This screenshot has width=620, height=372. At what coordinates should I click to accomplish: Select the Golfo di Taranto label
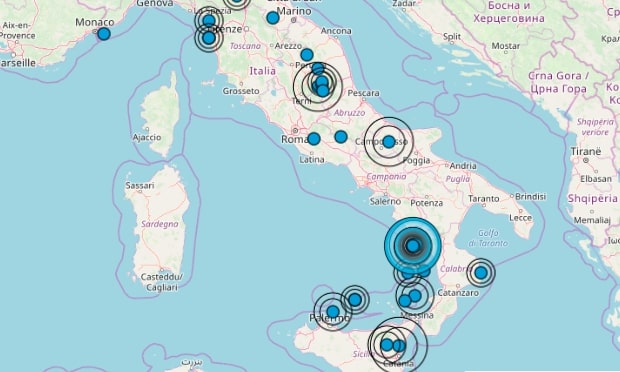click(488, 238)
